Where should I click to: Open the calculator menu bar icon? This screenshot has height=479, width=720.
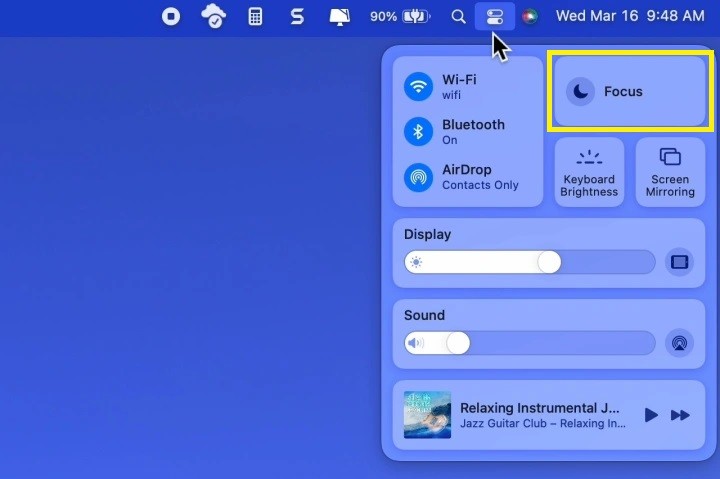click(x=255, y=17)
